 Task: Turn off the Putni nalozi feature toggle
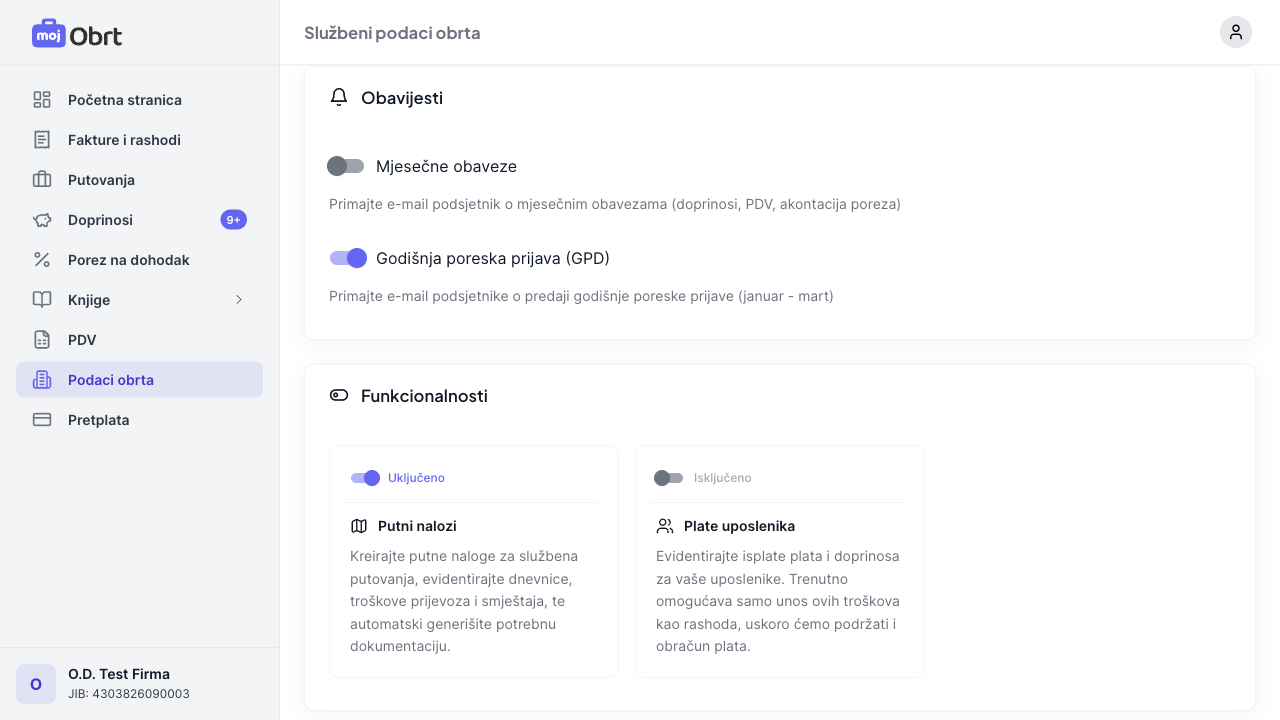tap(365, 478)
